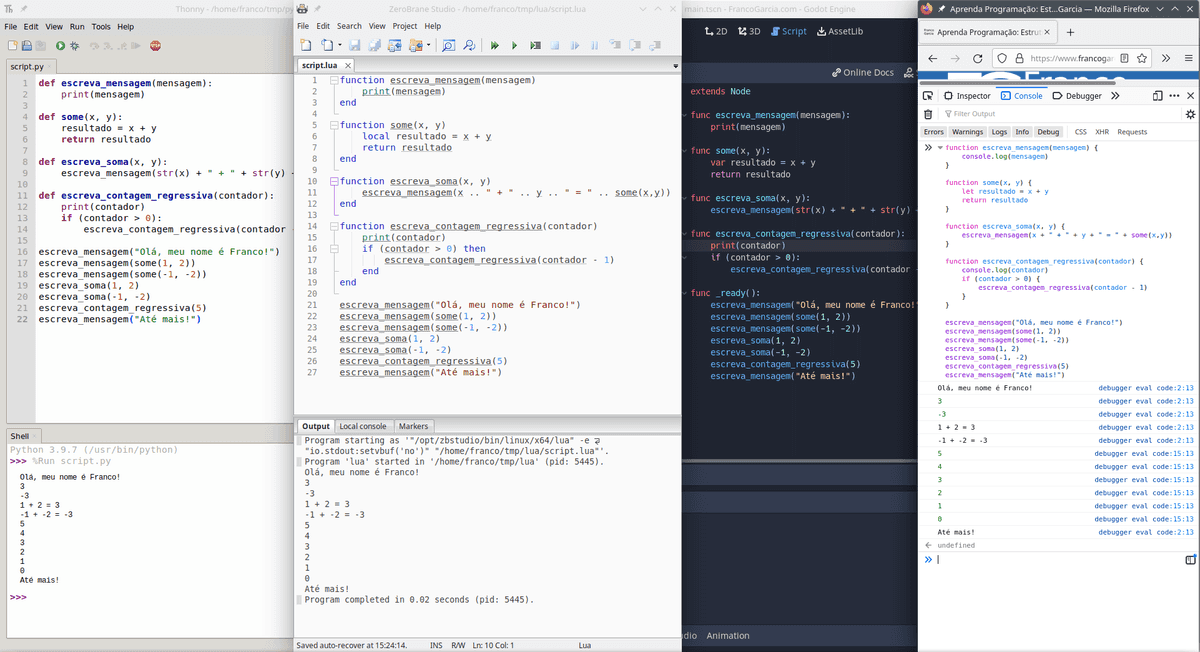Image resolution: width=1200 pixels, height=652 pixels.
Task: Open Godot's AssetLib workspace
Action: pos(840,31)
